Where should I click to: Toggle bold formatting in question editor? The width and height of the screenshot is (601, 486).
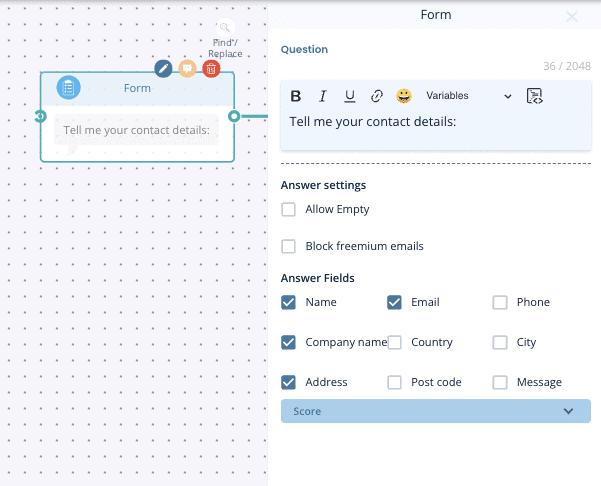[x=296, y=96]
